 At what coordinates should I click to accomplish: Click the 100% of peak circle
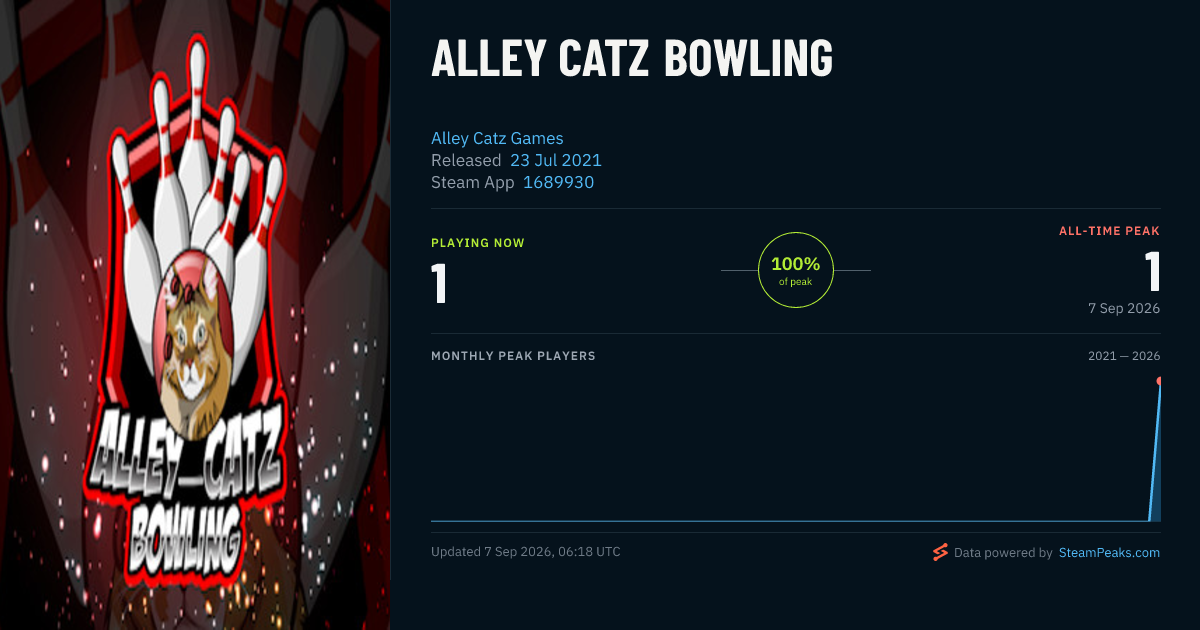tap(796, 270)
